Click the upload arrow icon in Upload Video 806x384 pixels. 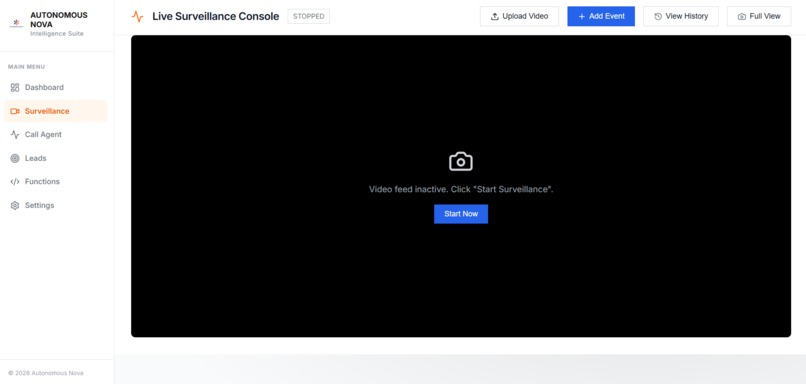[x=494, y=16]
